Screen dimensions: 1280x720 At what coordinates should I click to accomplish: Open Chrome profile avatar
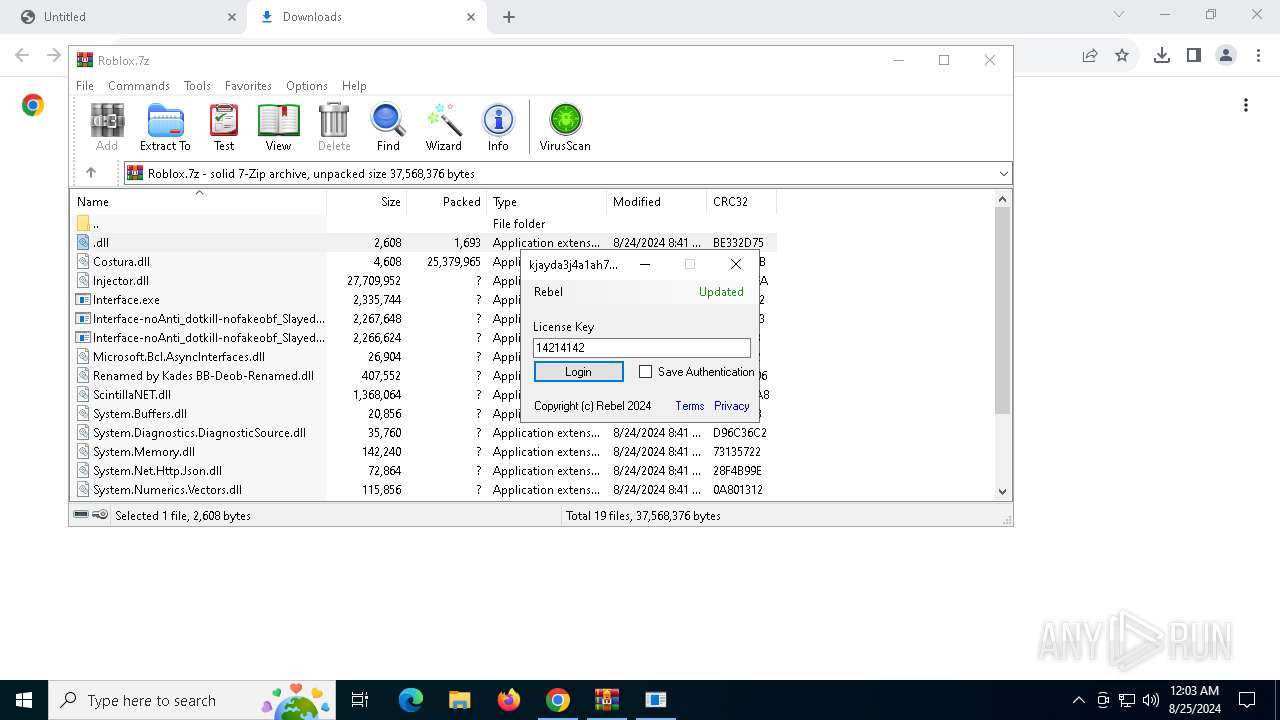(1226, 56)
